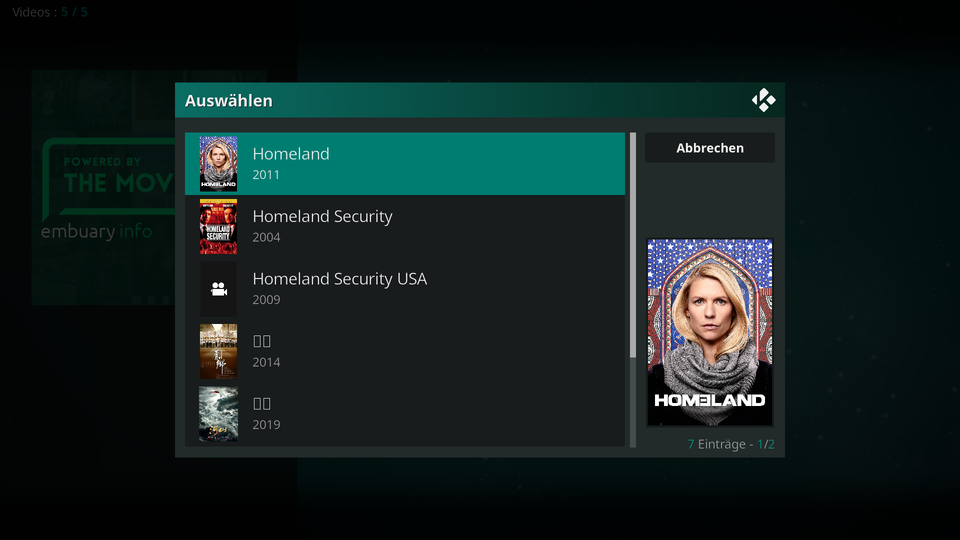Click the 2014 entry poster thumbnail
Screen dimensions: 960x540
click(x=219, y=351)
